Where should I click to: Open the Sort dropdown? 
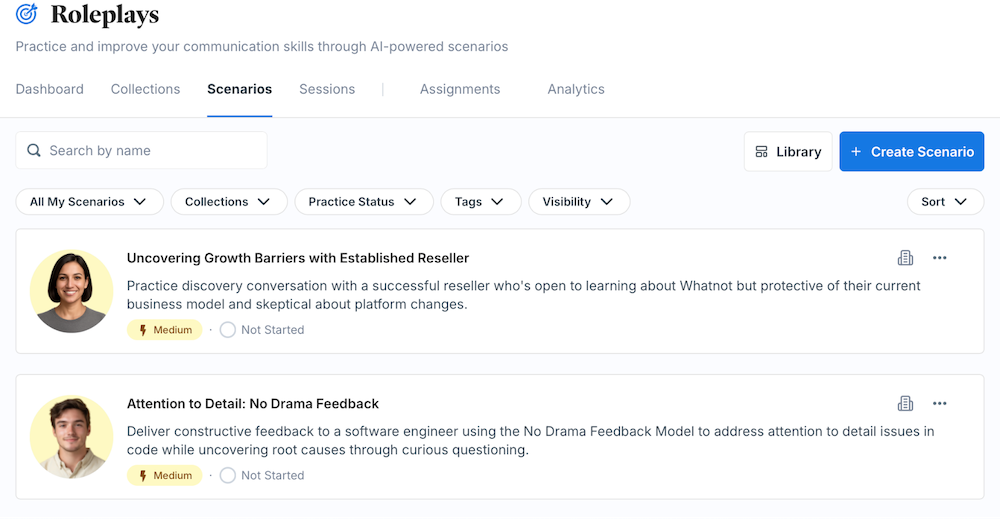(944, 202)
